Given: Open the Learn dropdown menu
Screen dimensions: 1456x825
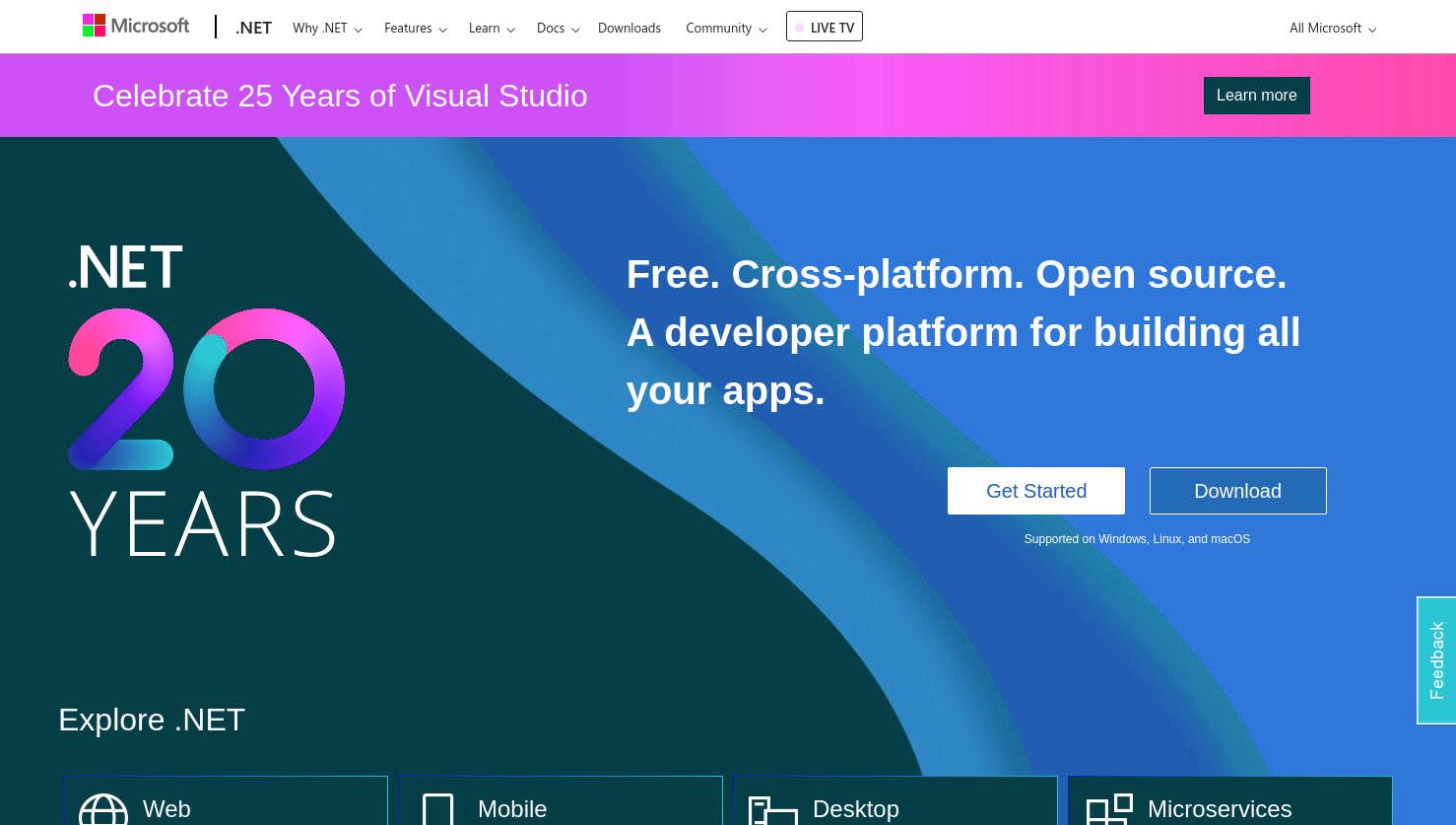Looking at the screenshot, I should (x=492, y=28).
